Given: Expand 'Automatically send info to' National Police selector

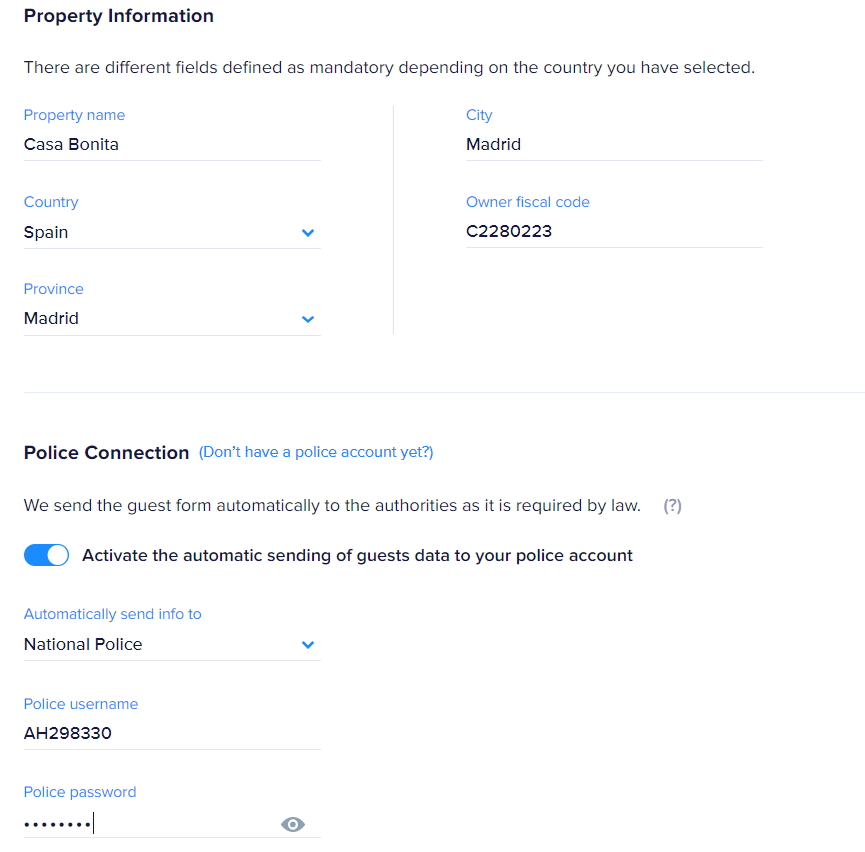Looking at the screenshot, I should (x=160, y=644).
